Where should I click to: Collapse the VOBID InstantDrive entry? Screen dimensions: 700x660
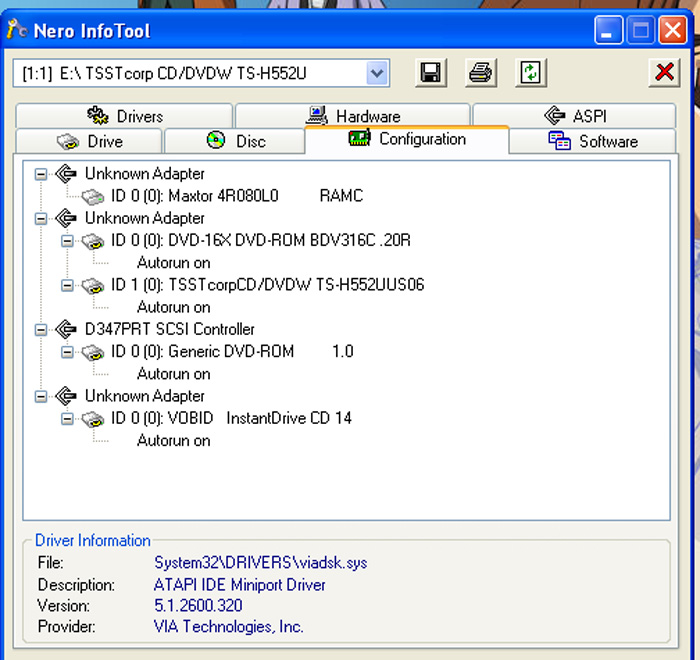[x=67, y=418]
